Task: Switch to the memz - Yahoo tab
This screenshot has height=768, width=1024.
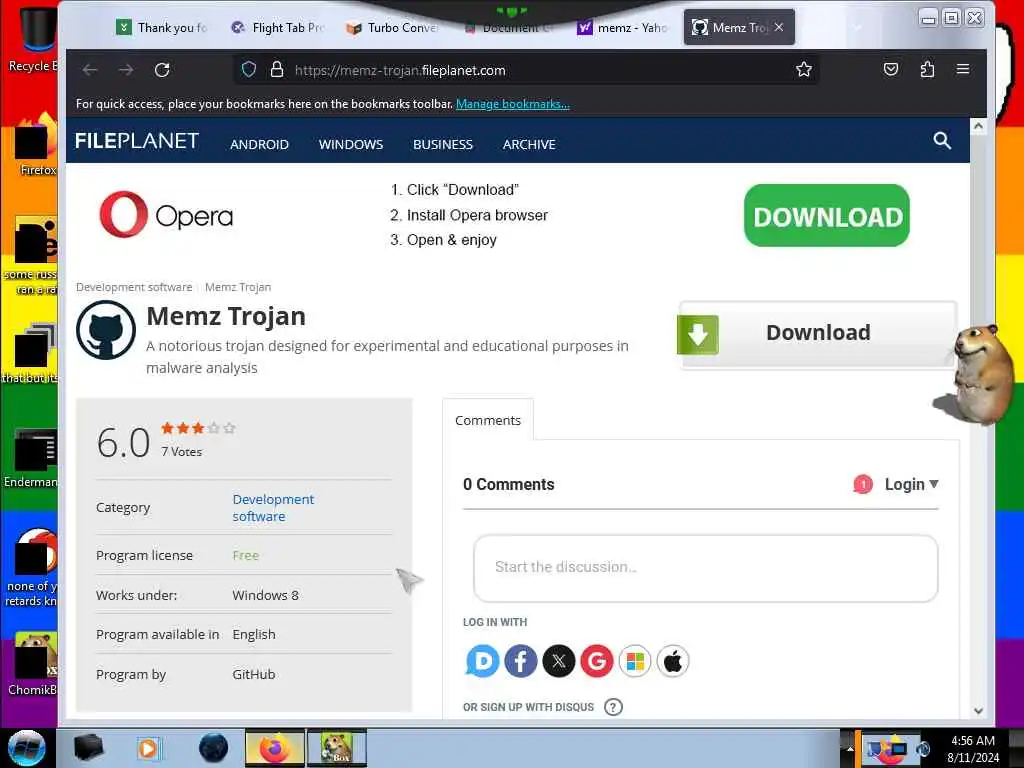Action: pos(622,27)
